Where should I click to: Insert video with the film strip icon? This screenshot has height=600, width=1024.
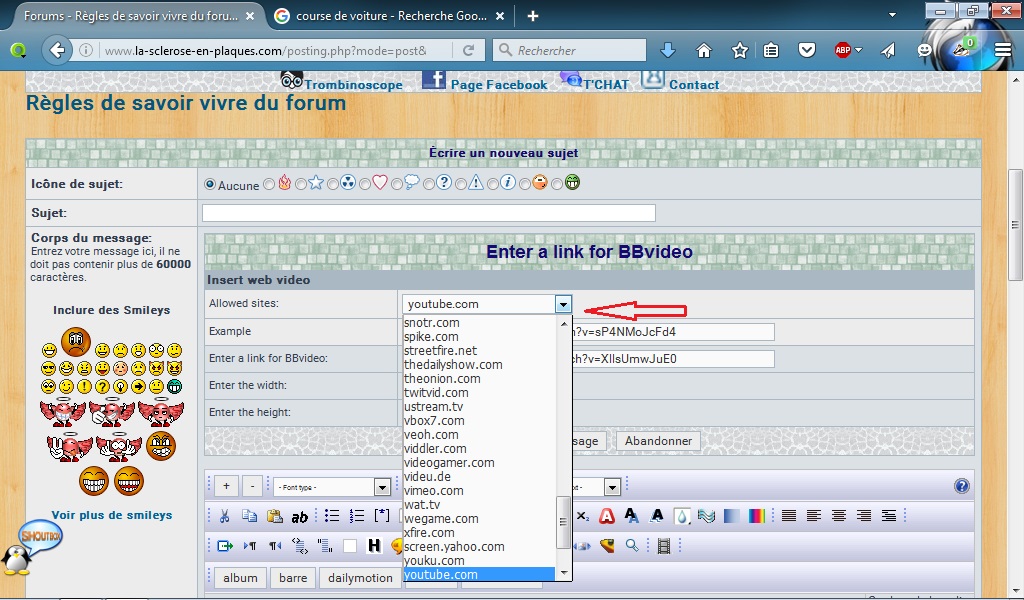[x=664, y=546]
